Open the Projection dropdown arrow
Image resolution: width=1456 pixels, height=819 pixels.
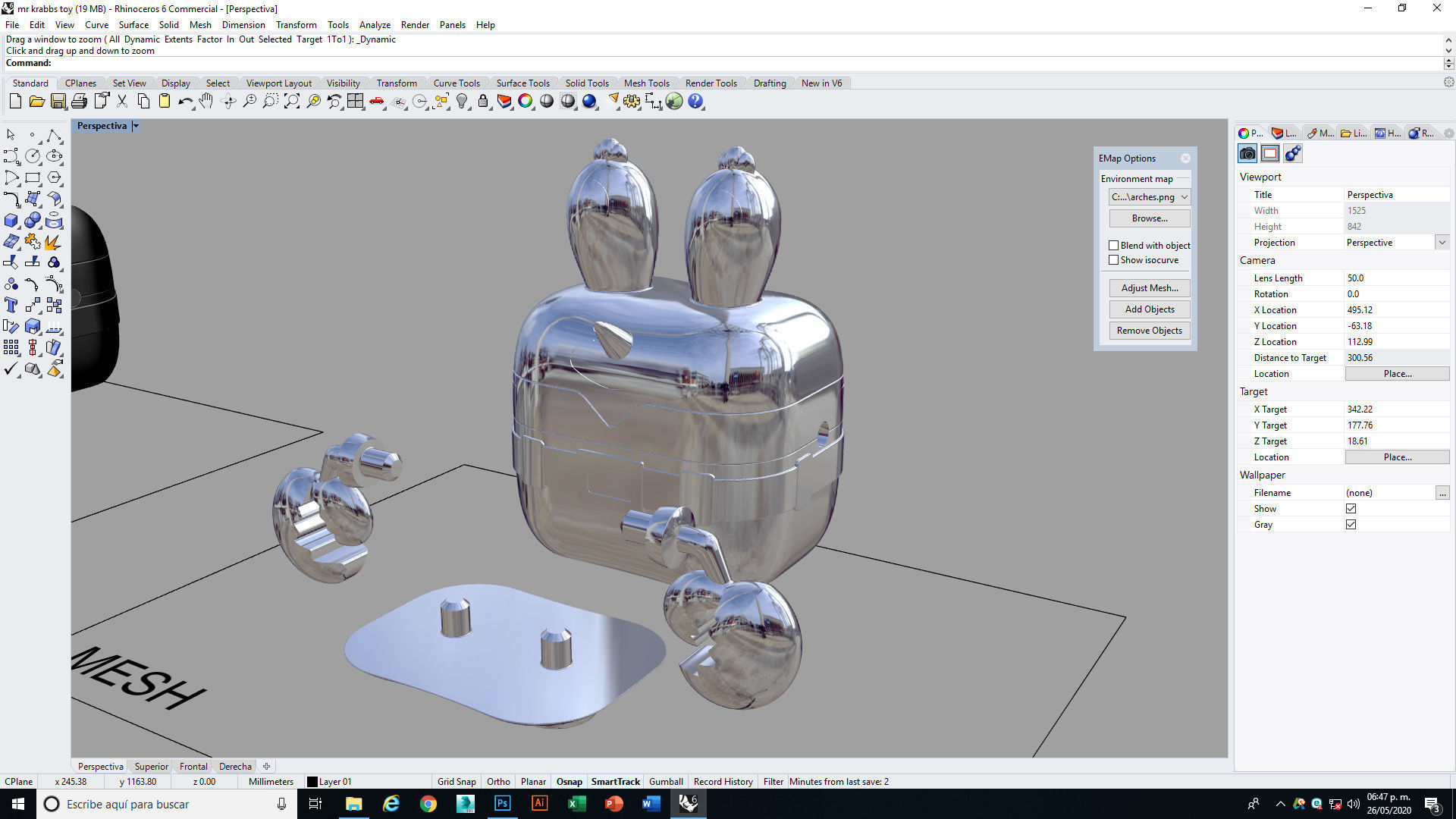[x=1442, y=243]
